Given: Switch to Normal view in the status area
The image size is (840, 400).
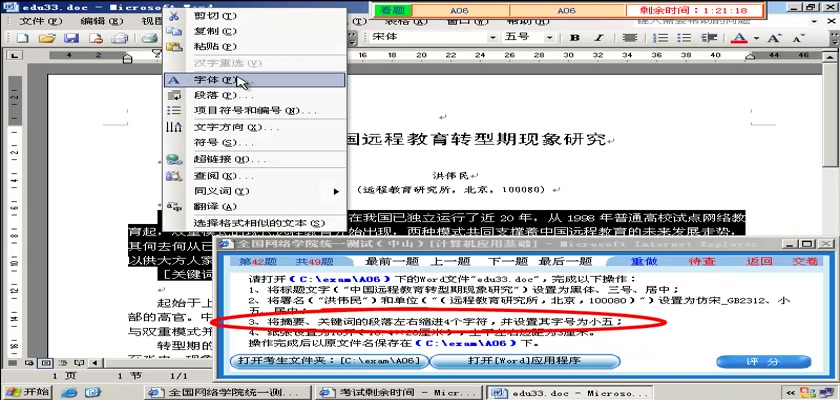Looking at the screenshot, I should tap(13, 363).
